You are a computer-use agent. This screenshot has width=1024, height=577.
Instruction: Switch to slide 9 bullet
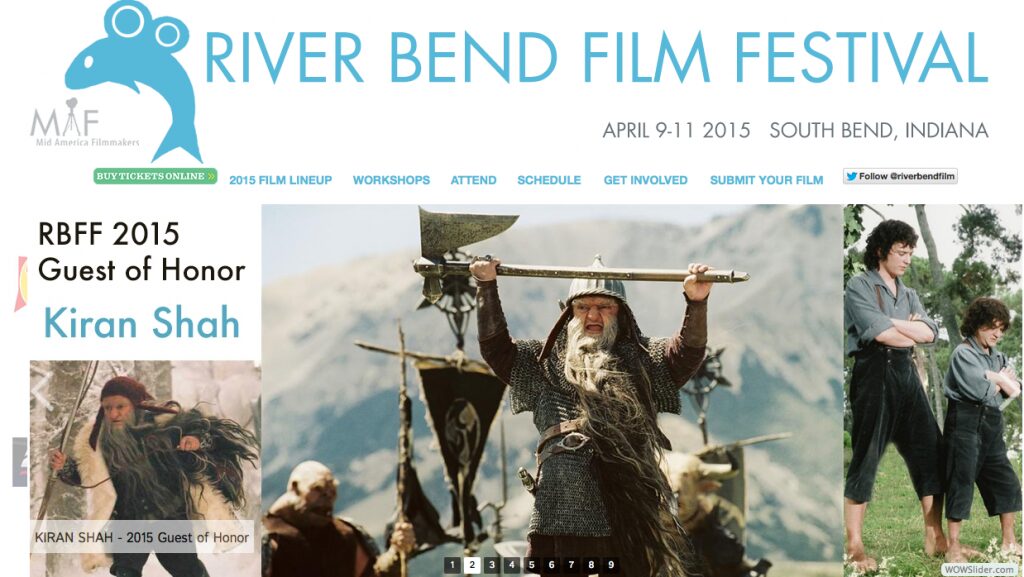pyautogui.click(x=611, y=565)
